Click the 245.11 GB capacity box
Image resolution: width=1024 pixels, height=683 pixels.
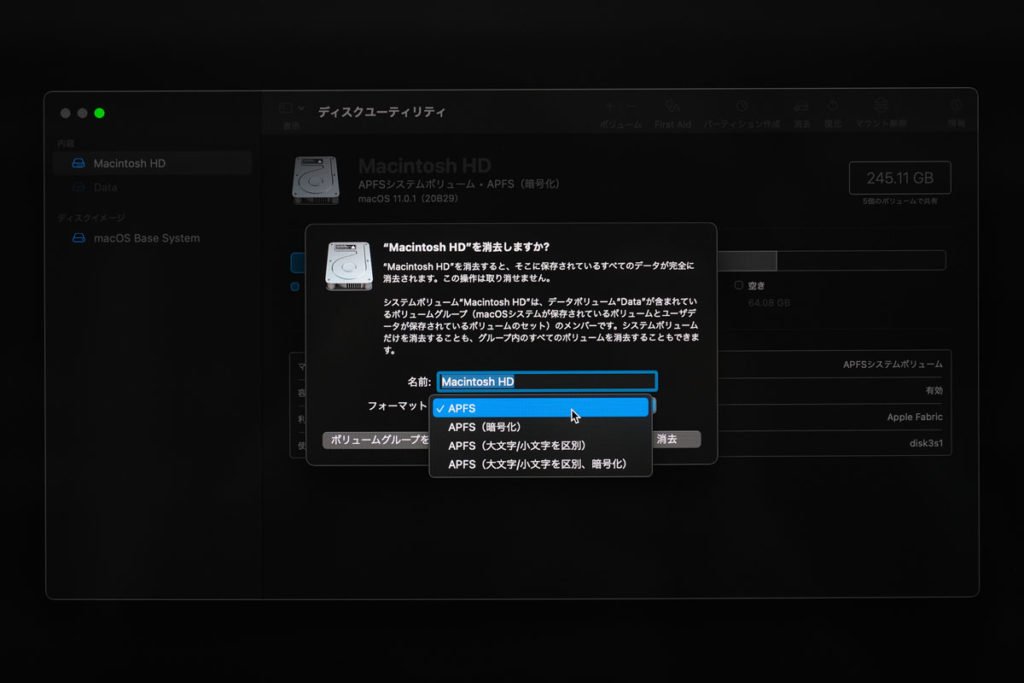(x=899, y=178)
